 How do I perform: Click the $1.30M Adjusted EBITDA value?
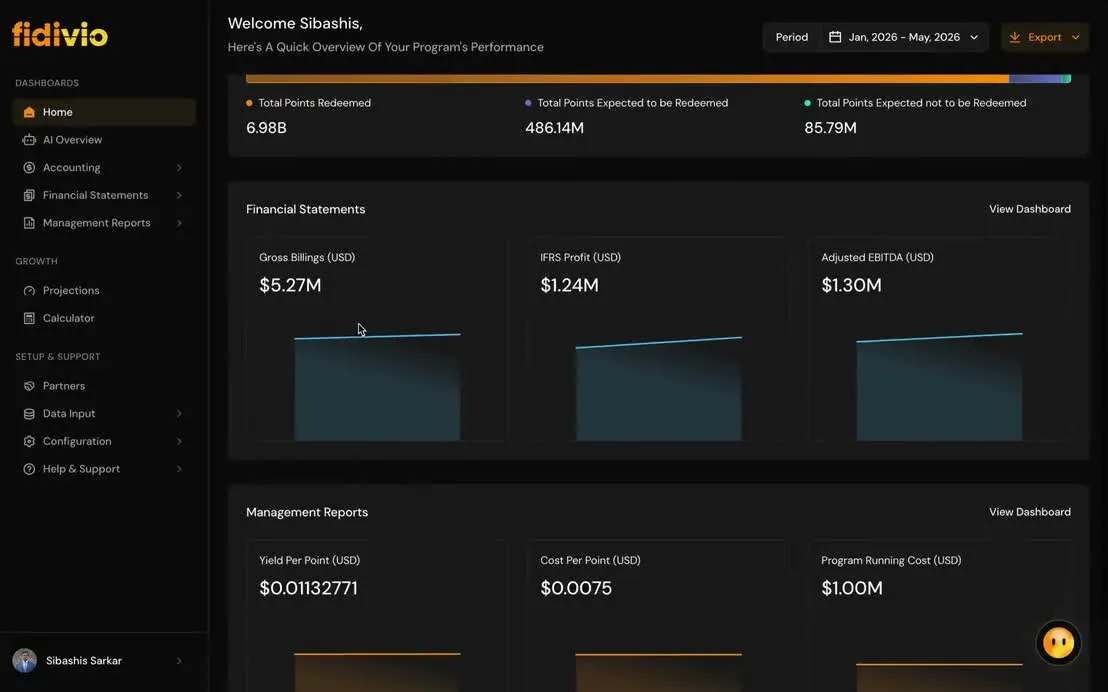pyautogui.click(x=851, y=285)
